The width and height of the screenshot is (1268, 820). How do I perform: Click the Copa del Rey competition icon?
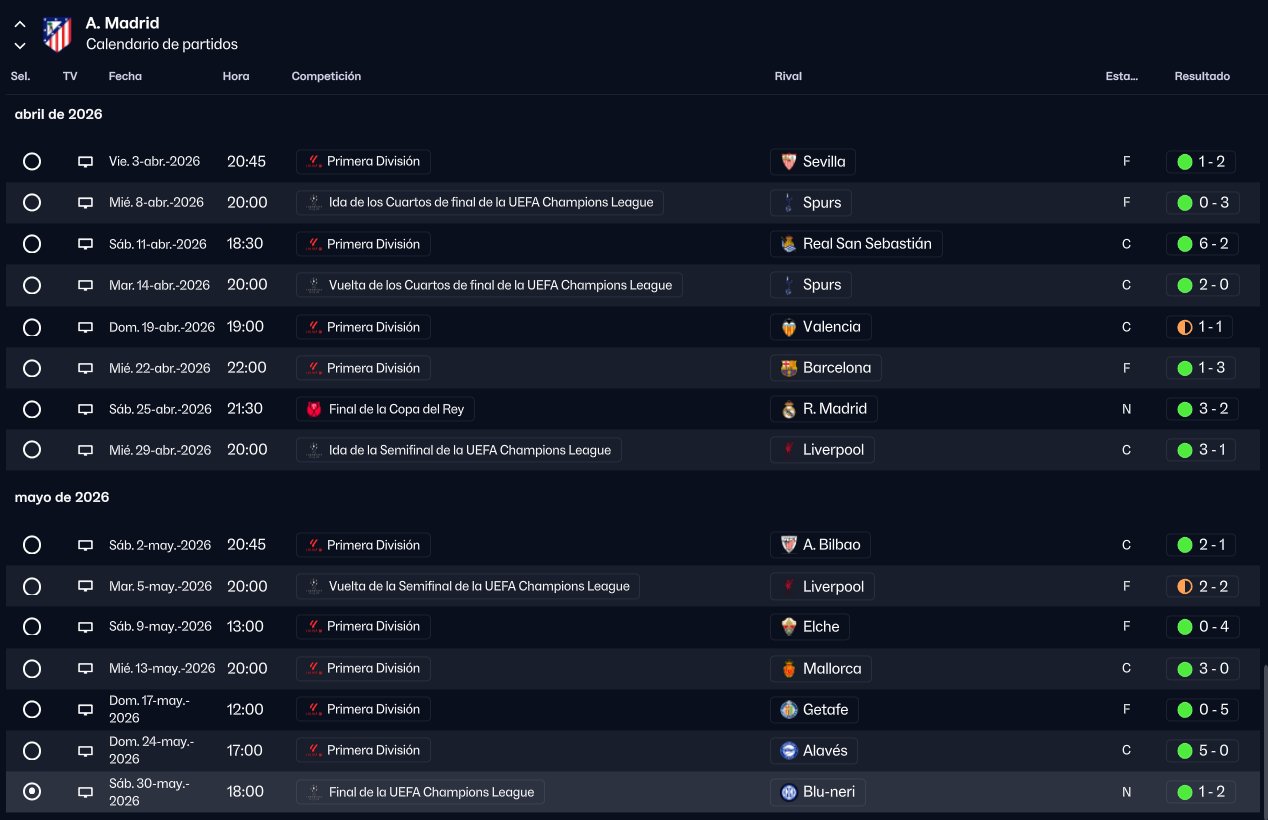click(x=314, y=409)
